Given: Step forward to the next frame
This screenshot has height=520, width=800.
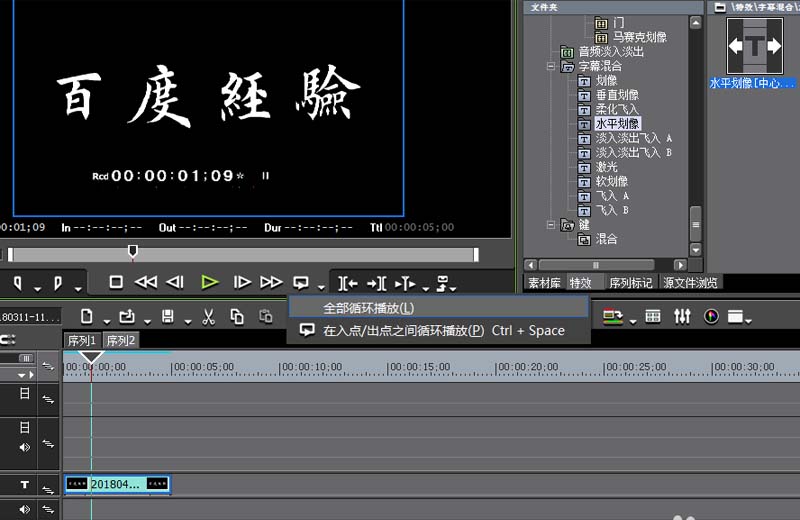Looking at the screenshot, I should point(242,282).
